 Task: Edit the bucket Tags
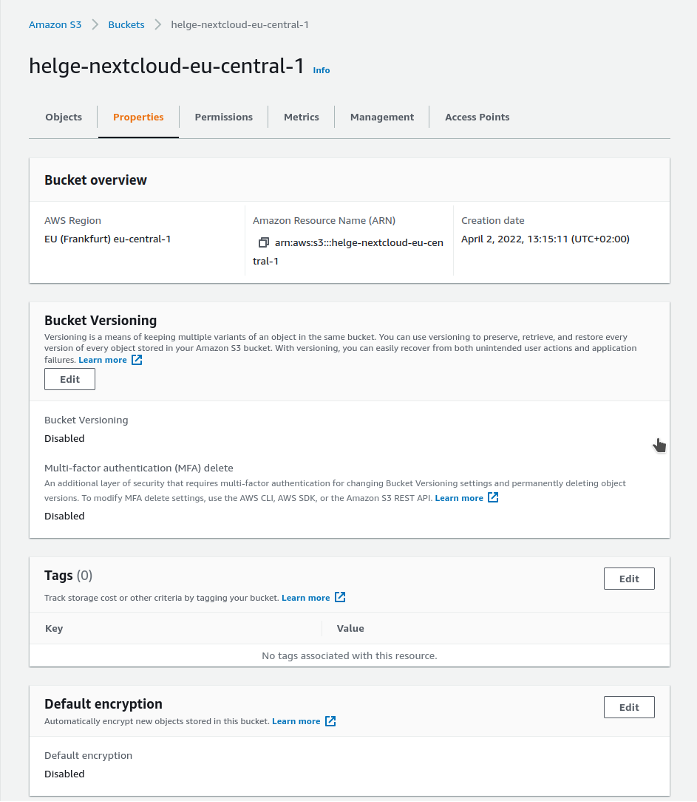[x=629, y=578]
